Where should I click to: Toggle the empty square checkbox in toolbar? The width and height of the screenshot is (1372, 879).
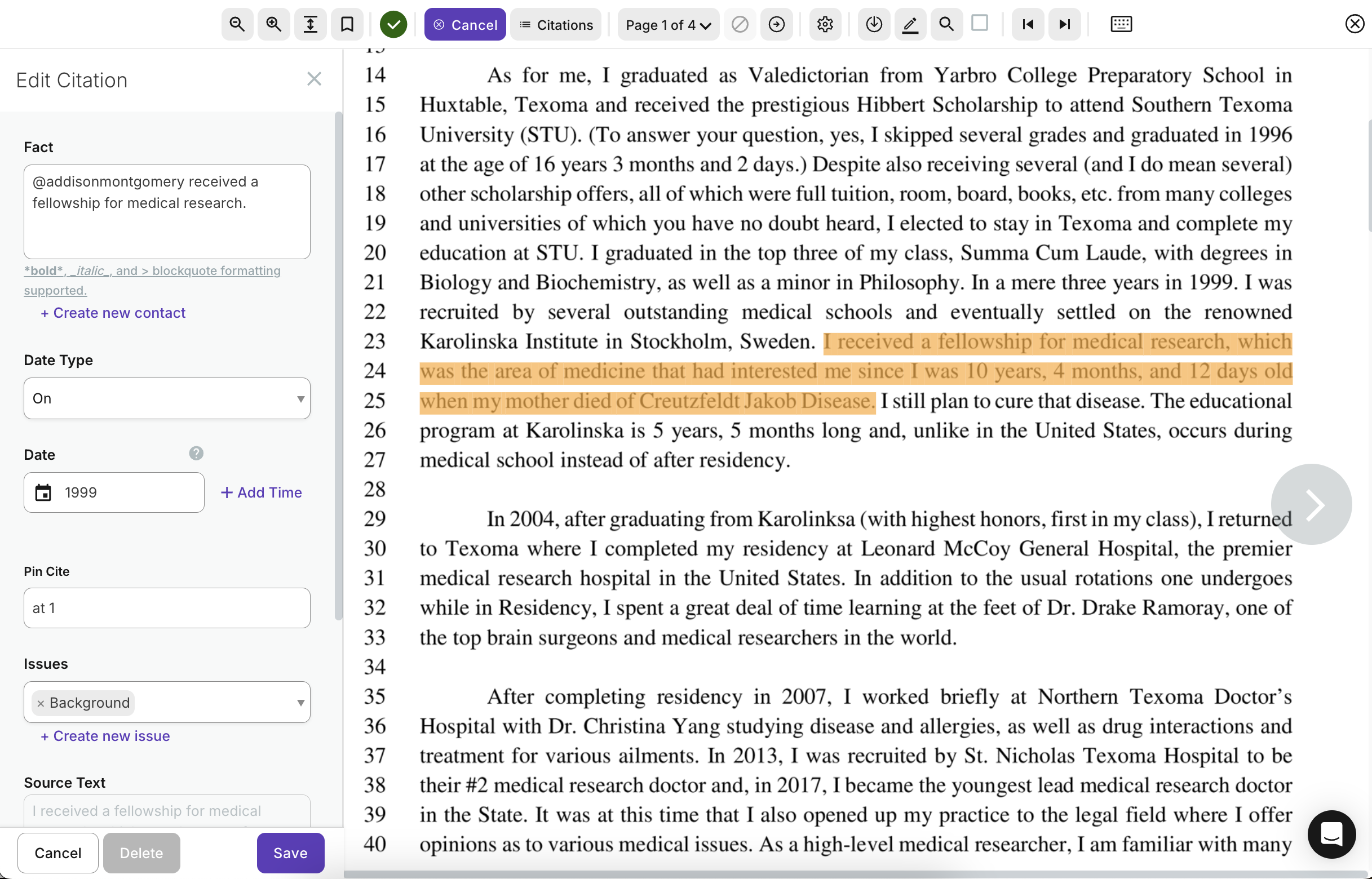click(x=980, y=24)
